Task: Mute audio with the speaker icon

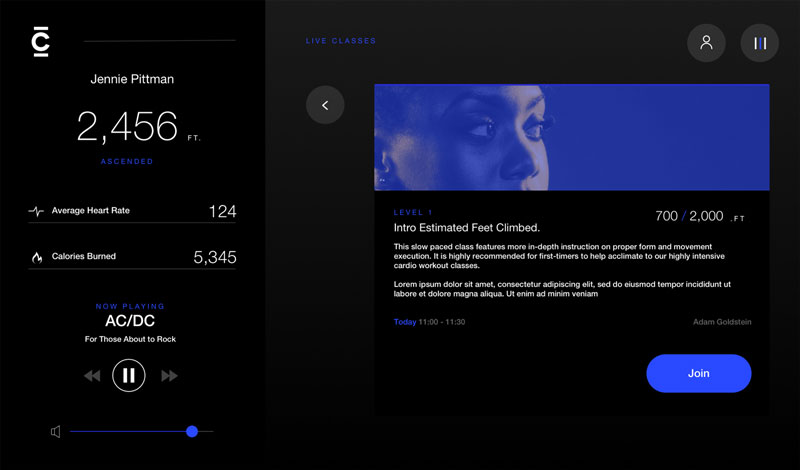Action: (x=55, y=432)
